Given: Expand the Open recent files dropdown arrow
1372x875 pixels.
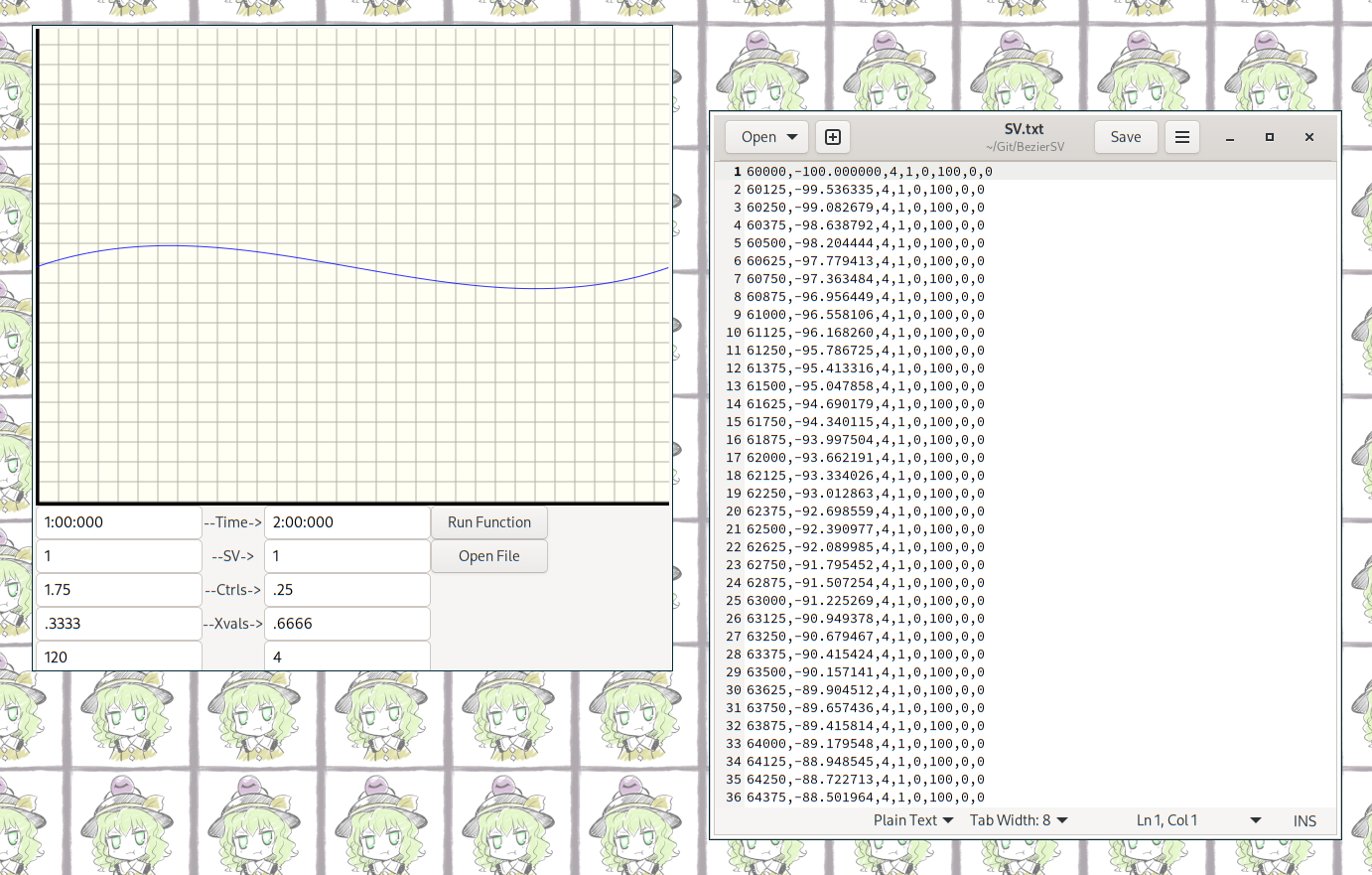Looking at the screenshot, I should click(x=792, y=137).
